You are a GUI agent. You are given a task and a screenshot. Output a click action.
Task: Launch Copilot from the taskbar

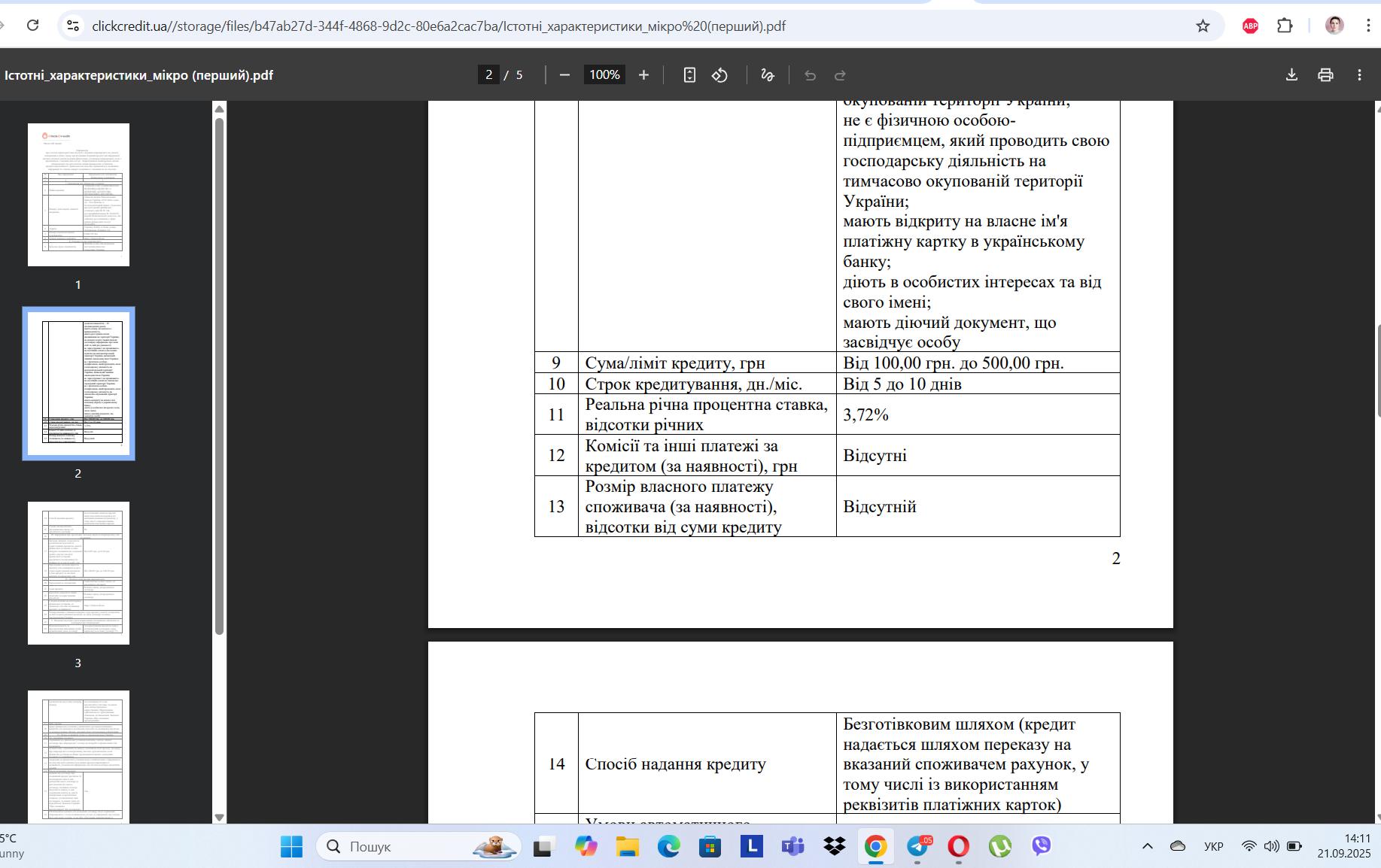tap(586, 847)
